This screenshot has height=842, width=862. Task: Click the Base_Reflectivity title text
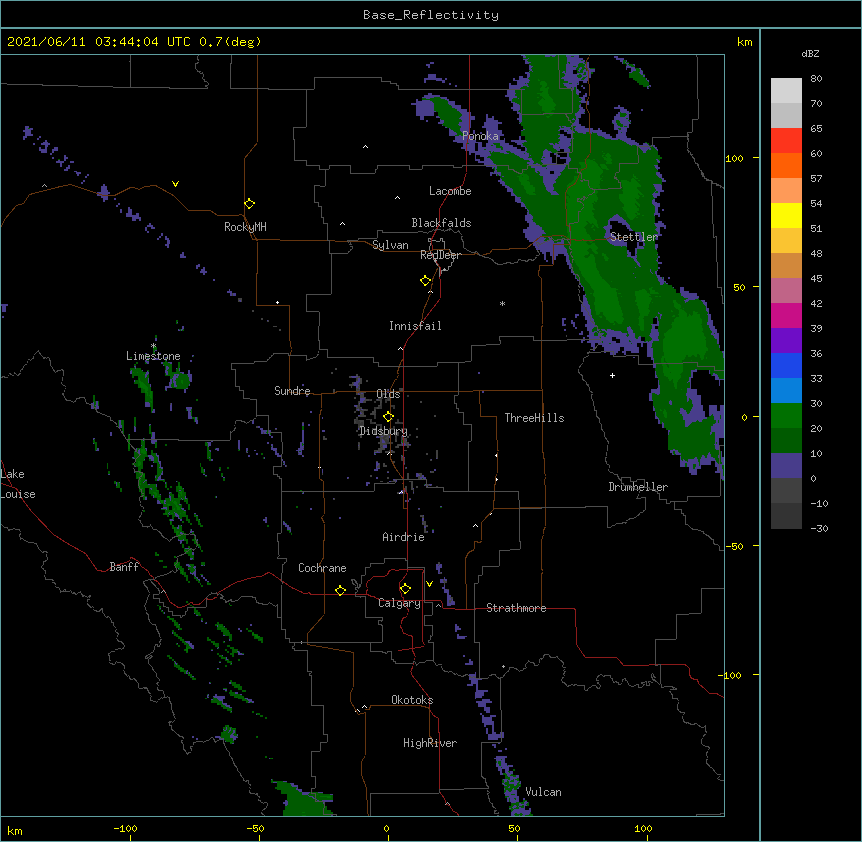click(430, 15)
